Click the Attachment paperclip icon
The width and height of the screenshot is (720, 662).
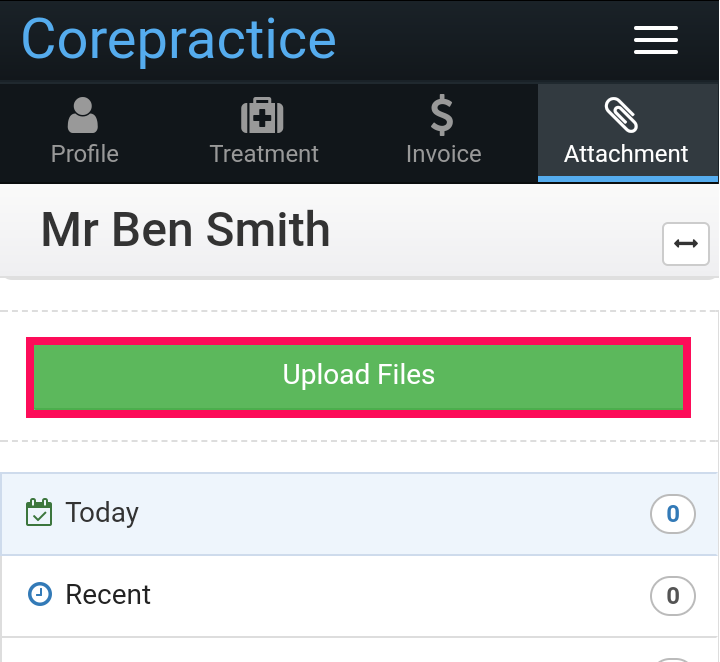621,115
